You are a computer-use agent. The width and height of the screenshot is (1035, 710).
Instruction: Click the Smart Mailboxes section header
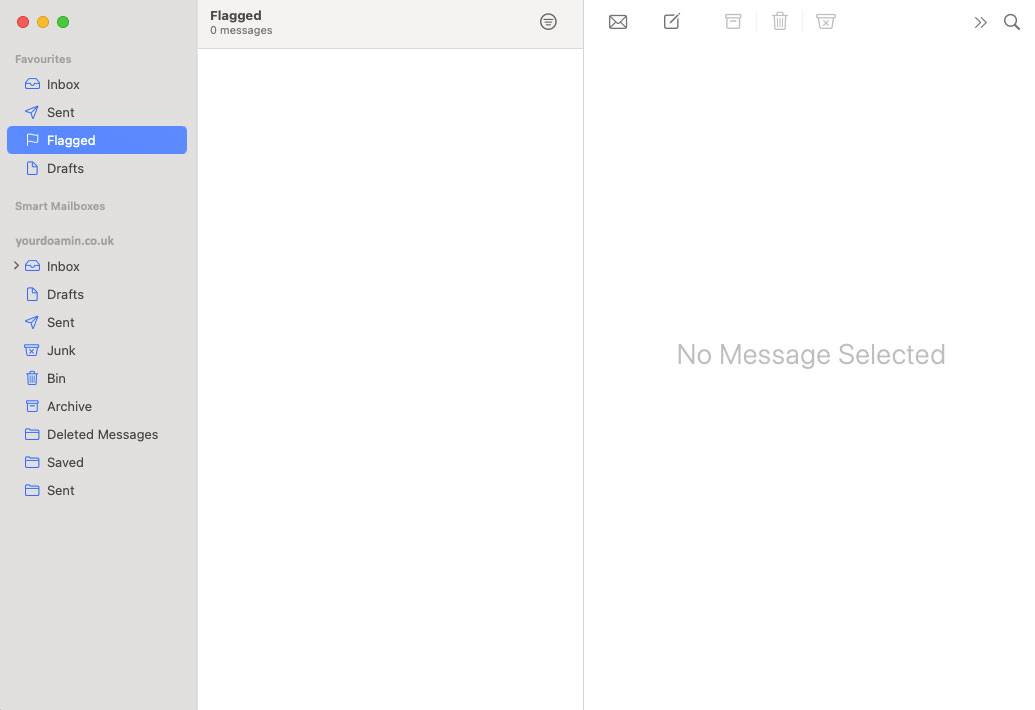click(60, 206)
